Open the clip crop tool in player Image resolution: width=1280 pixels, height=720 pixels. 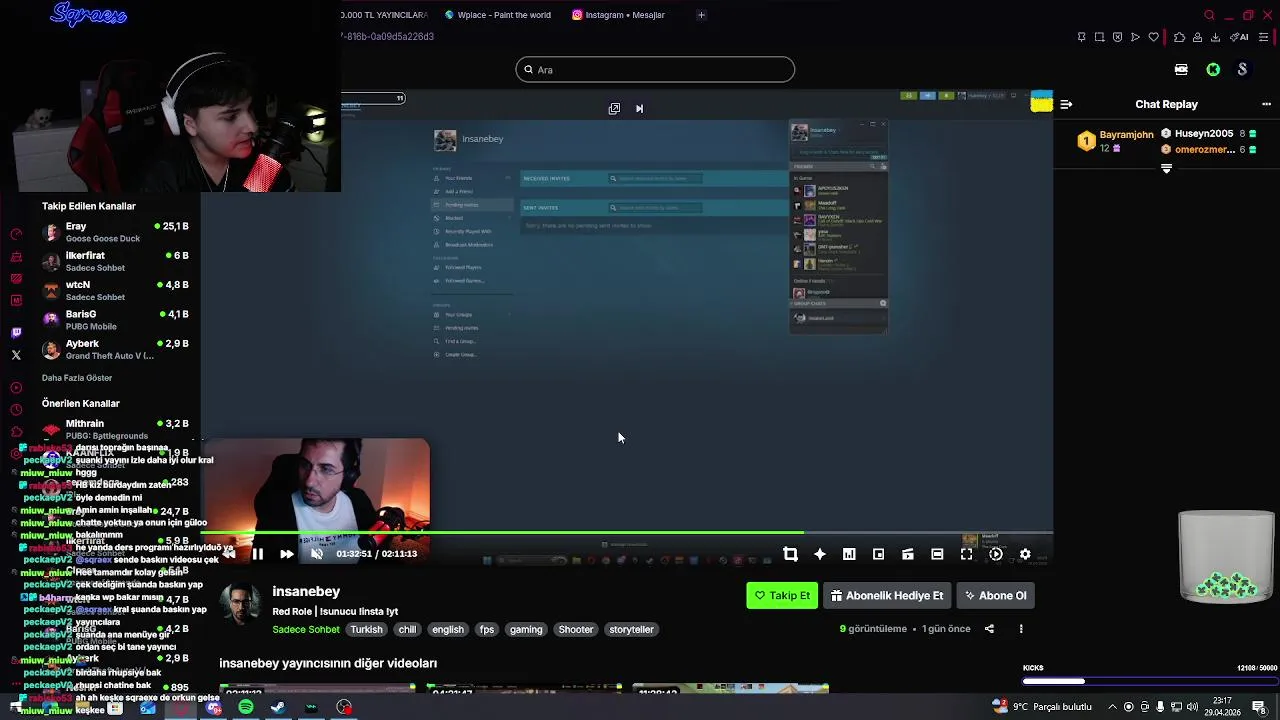[790, 554]
